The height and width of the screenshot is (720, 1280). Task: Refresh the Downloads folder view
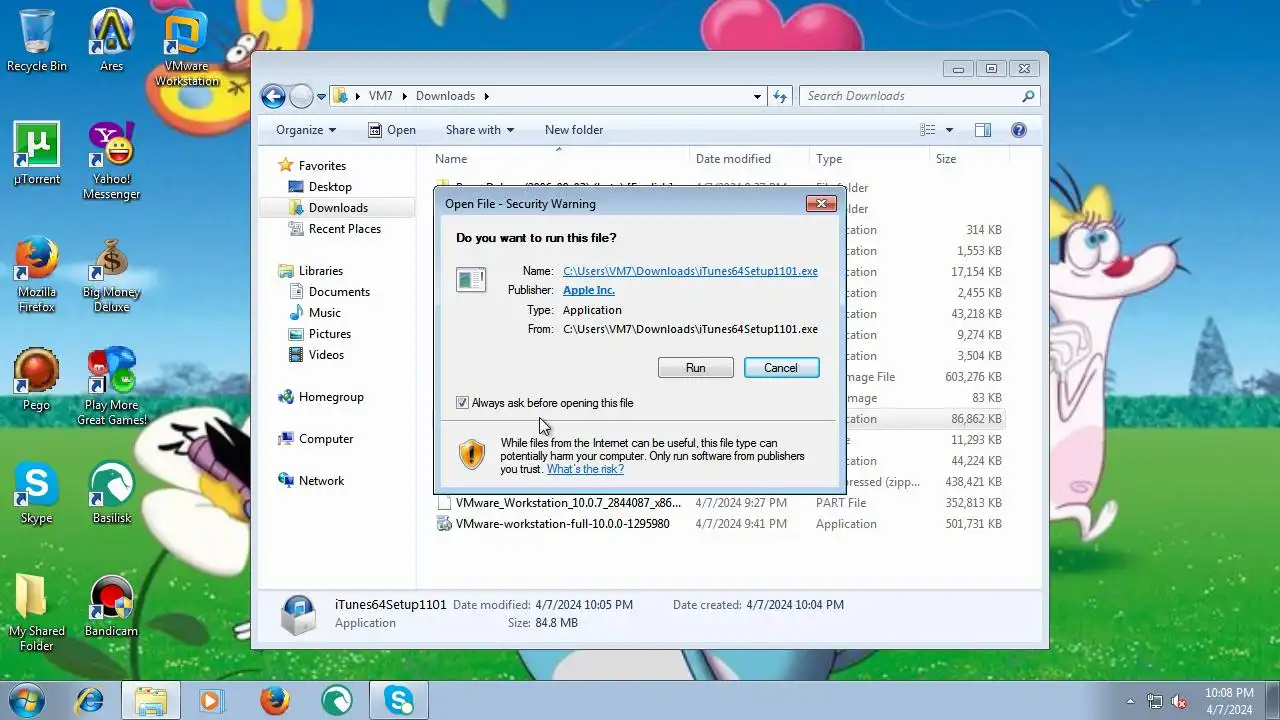point(781,96)
